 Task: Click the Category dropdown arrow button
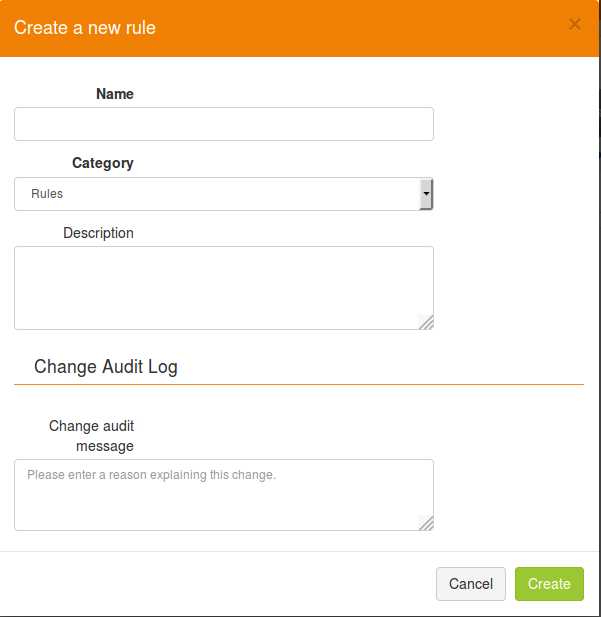tap(426, 194)
